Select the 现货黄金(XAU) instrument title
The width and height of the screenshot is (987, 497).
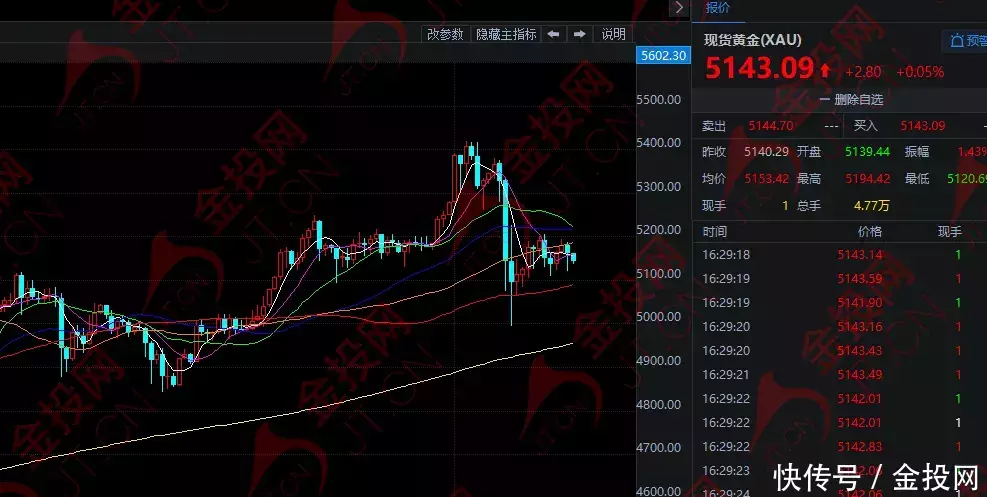click(x=754, y=41)
